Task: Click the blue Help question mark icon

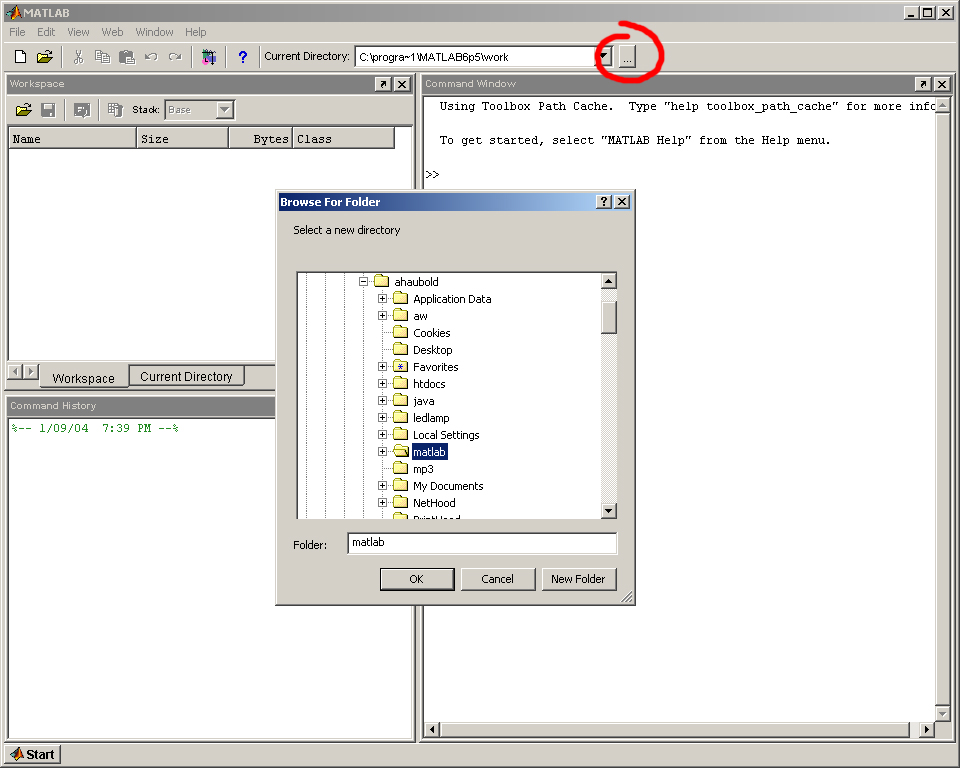Action: click(x=242, y=57)
